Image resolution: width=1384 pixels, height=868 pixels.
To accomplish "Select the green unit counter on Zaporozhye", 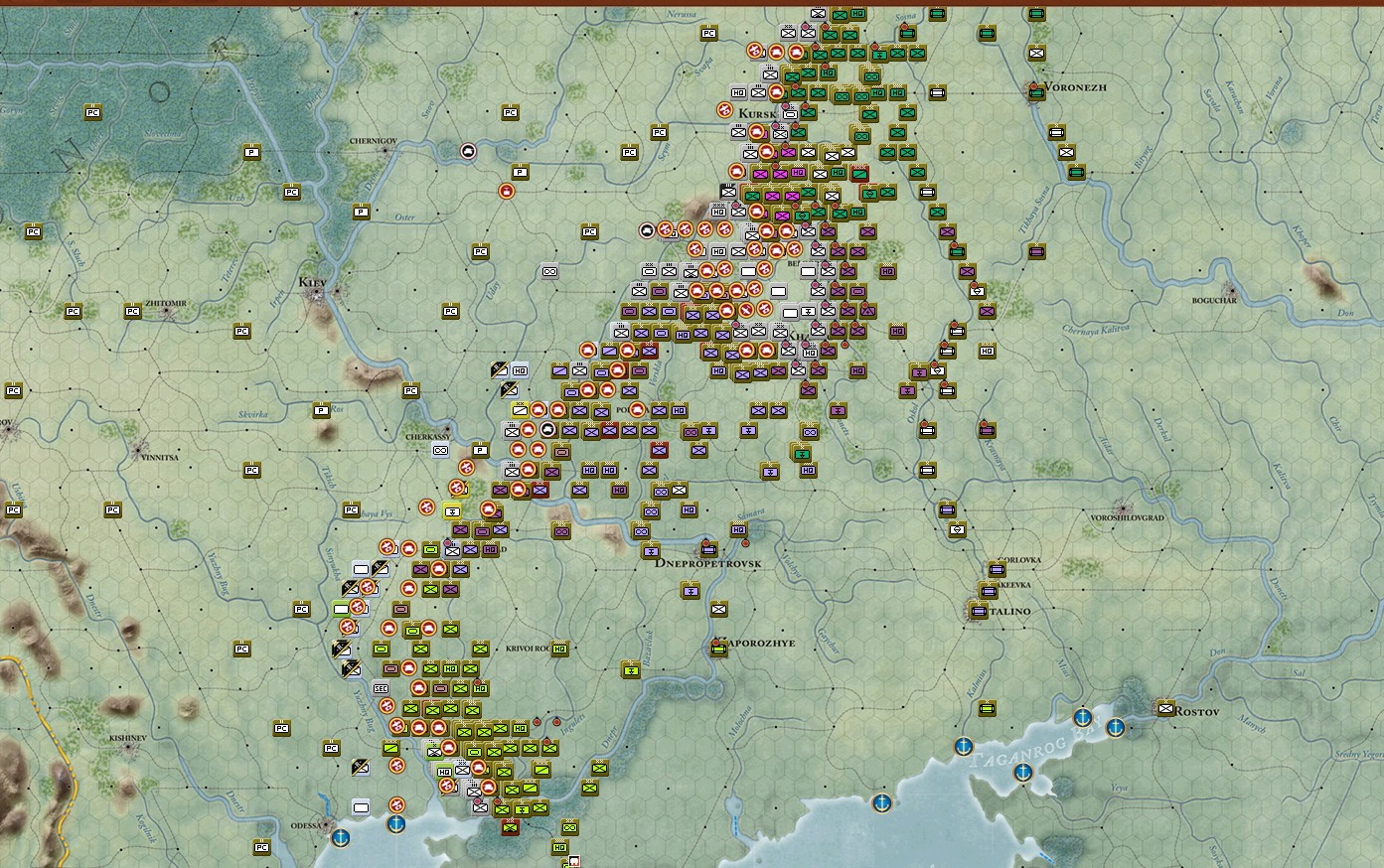I will coord(719,649).
